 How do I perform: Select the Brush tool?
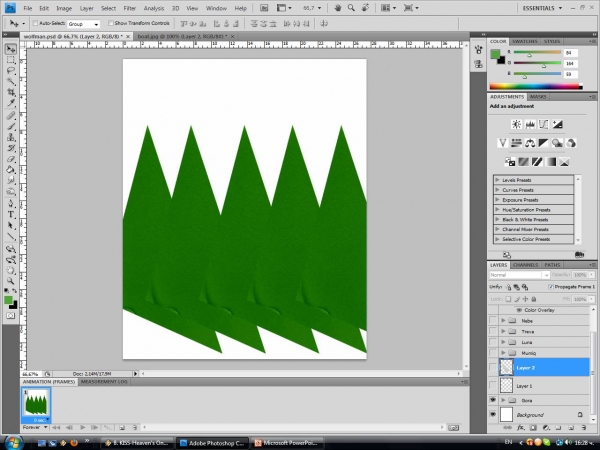point(11,126)
